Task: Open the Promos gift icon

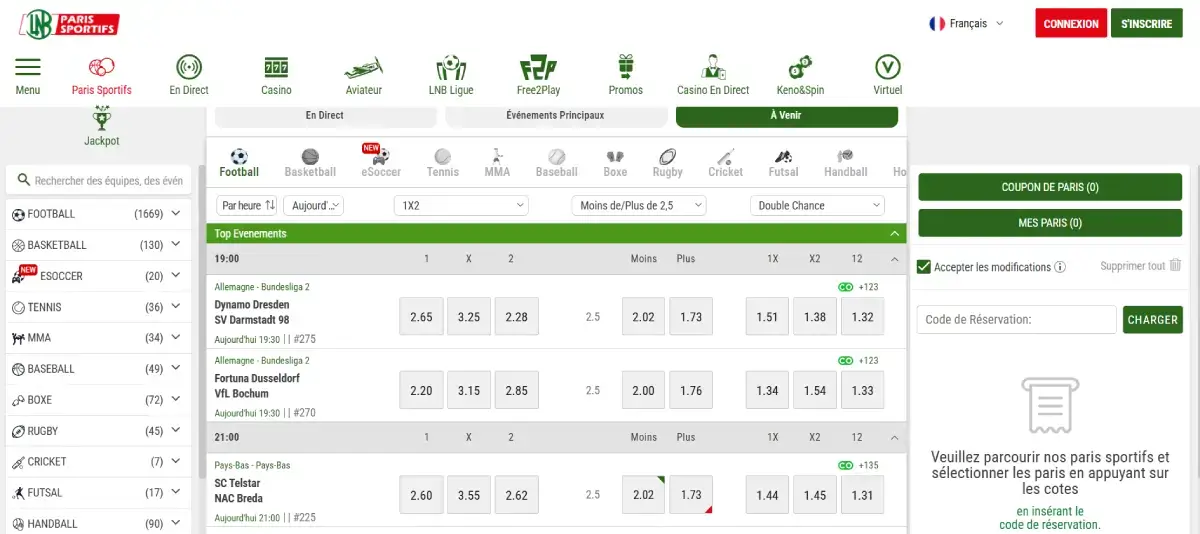Action: [626, 68]
